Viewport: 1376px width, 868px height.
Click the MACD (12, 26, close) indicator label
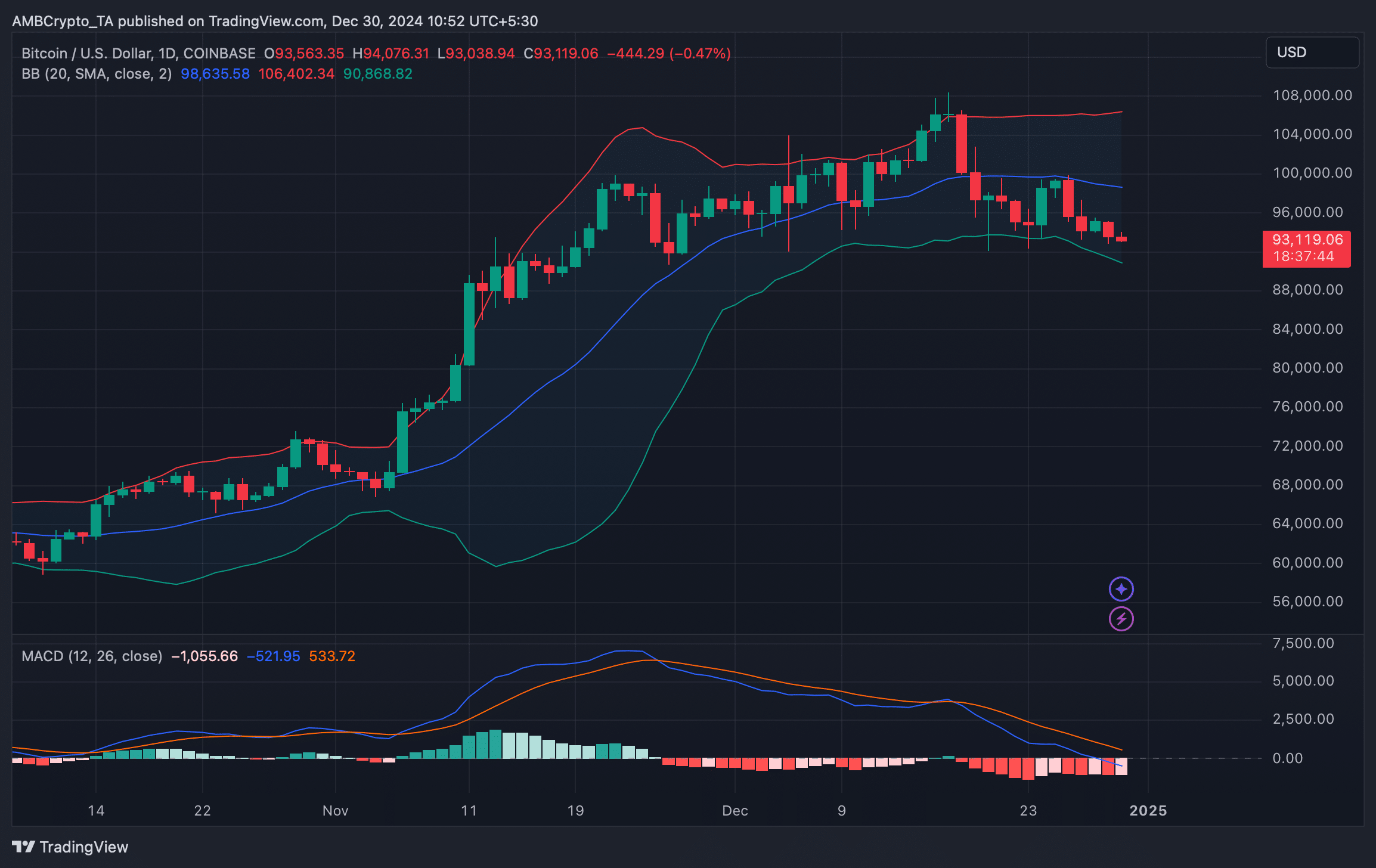(x=92, y=656)
